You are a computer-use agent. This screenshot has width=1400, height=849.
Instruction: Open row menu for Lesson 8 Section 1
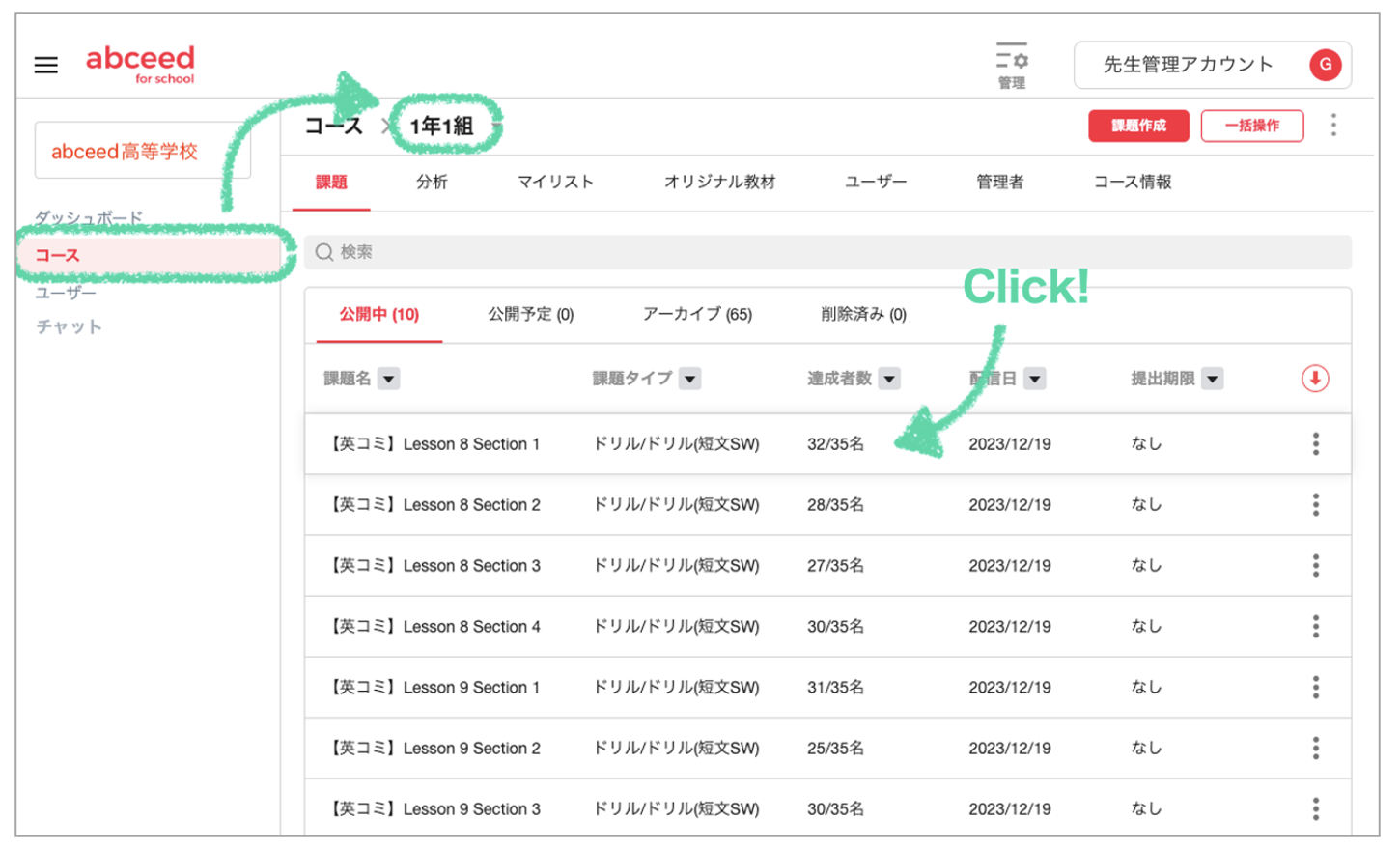click(1315, 444)
